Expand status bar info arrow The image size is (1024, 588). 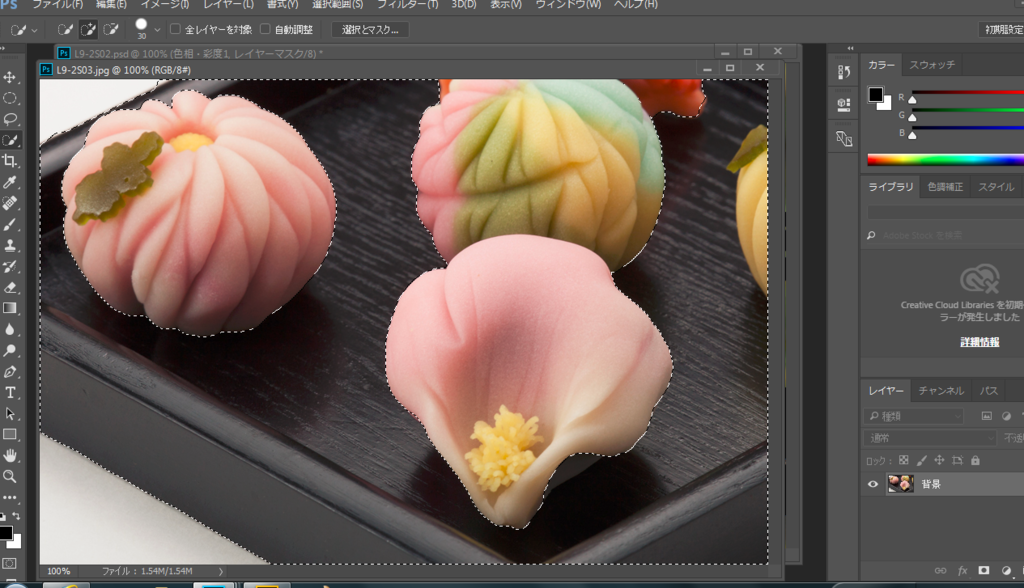[221, 572]
